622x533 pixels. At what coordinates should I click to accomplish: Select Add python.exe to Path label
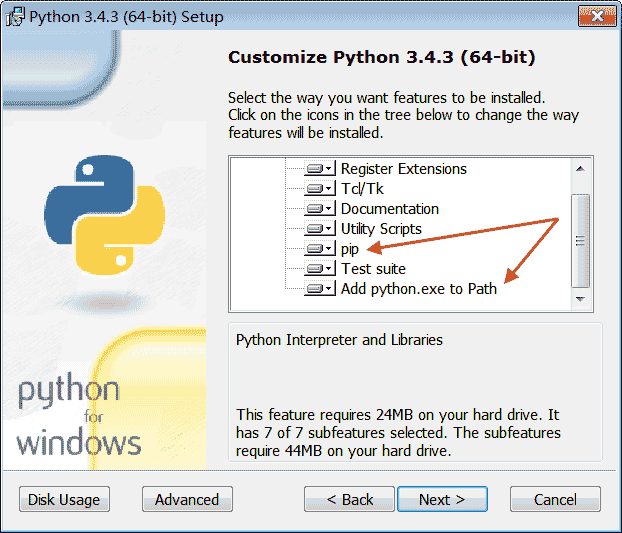[419, 289]
